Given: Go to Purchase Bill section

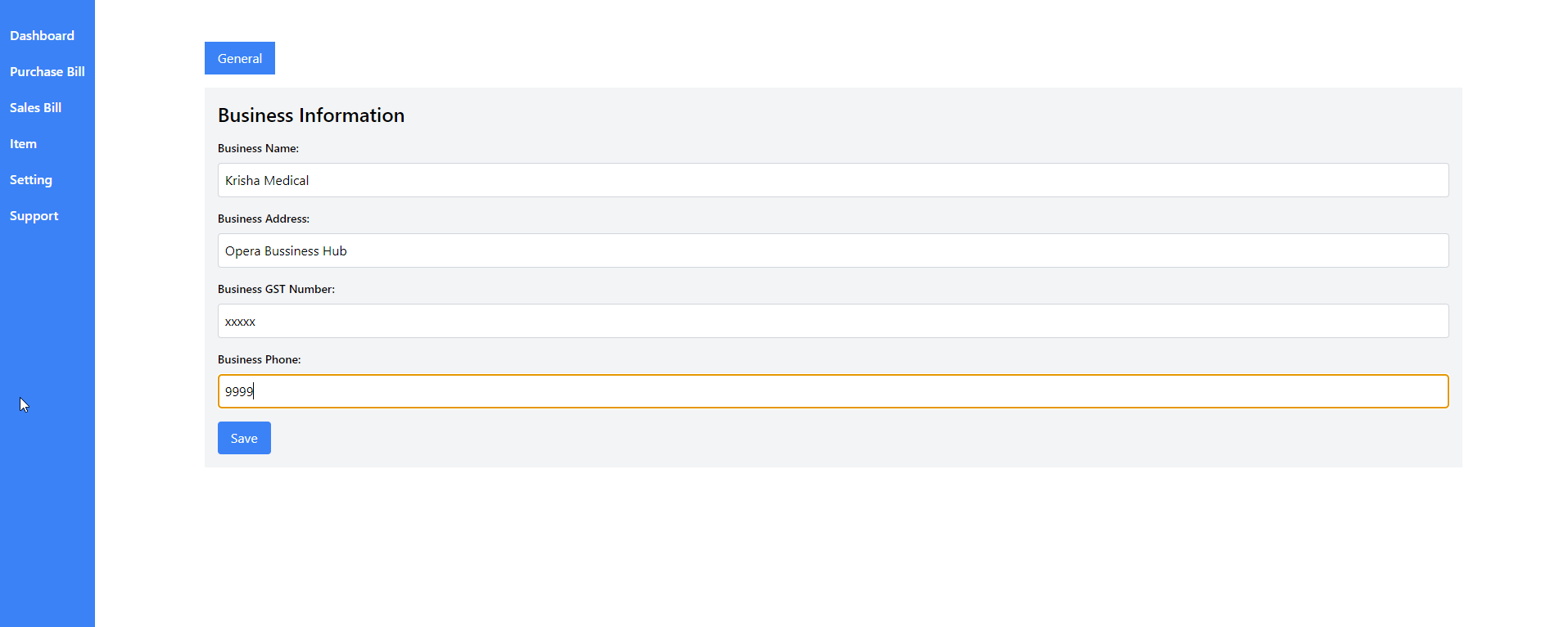Looking at the screenshot, I should tap(47, 72).
